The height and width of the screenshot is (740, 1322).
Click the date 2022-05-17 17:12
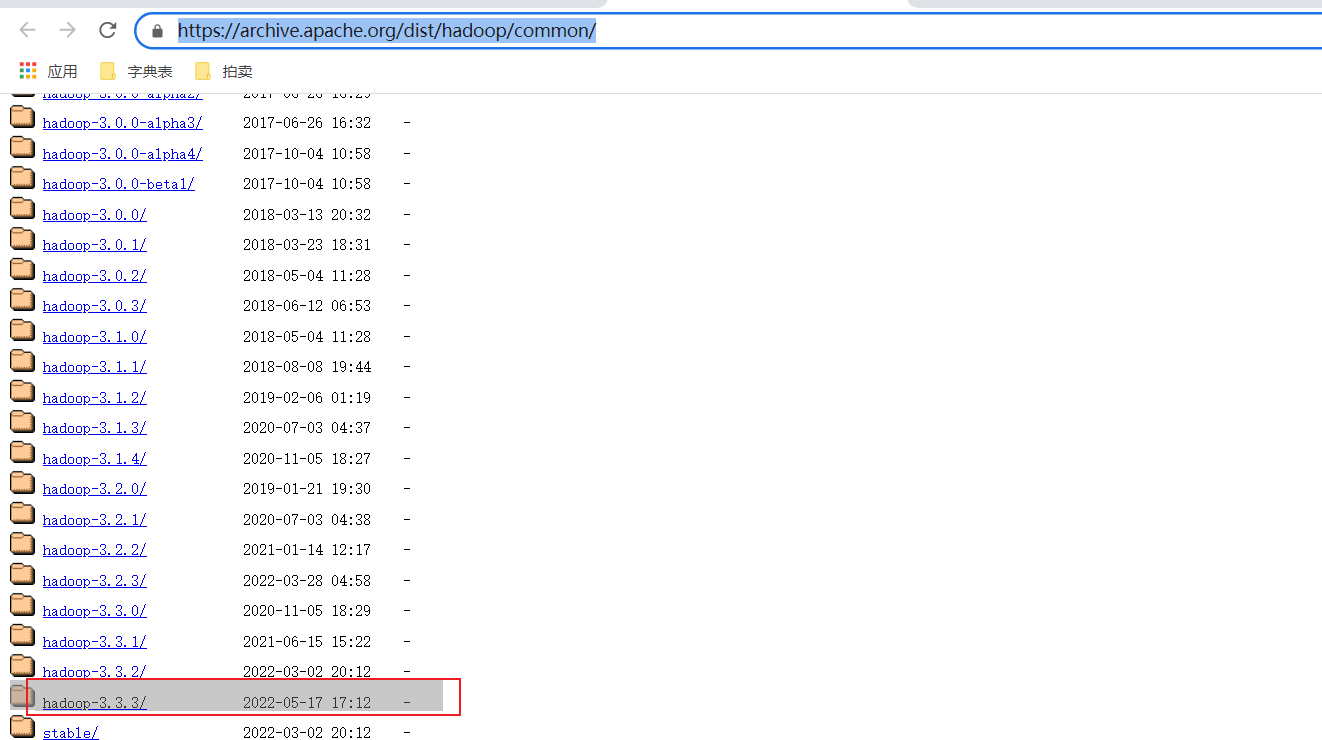pyautogui.click(x=307, y=703)
